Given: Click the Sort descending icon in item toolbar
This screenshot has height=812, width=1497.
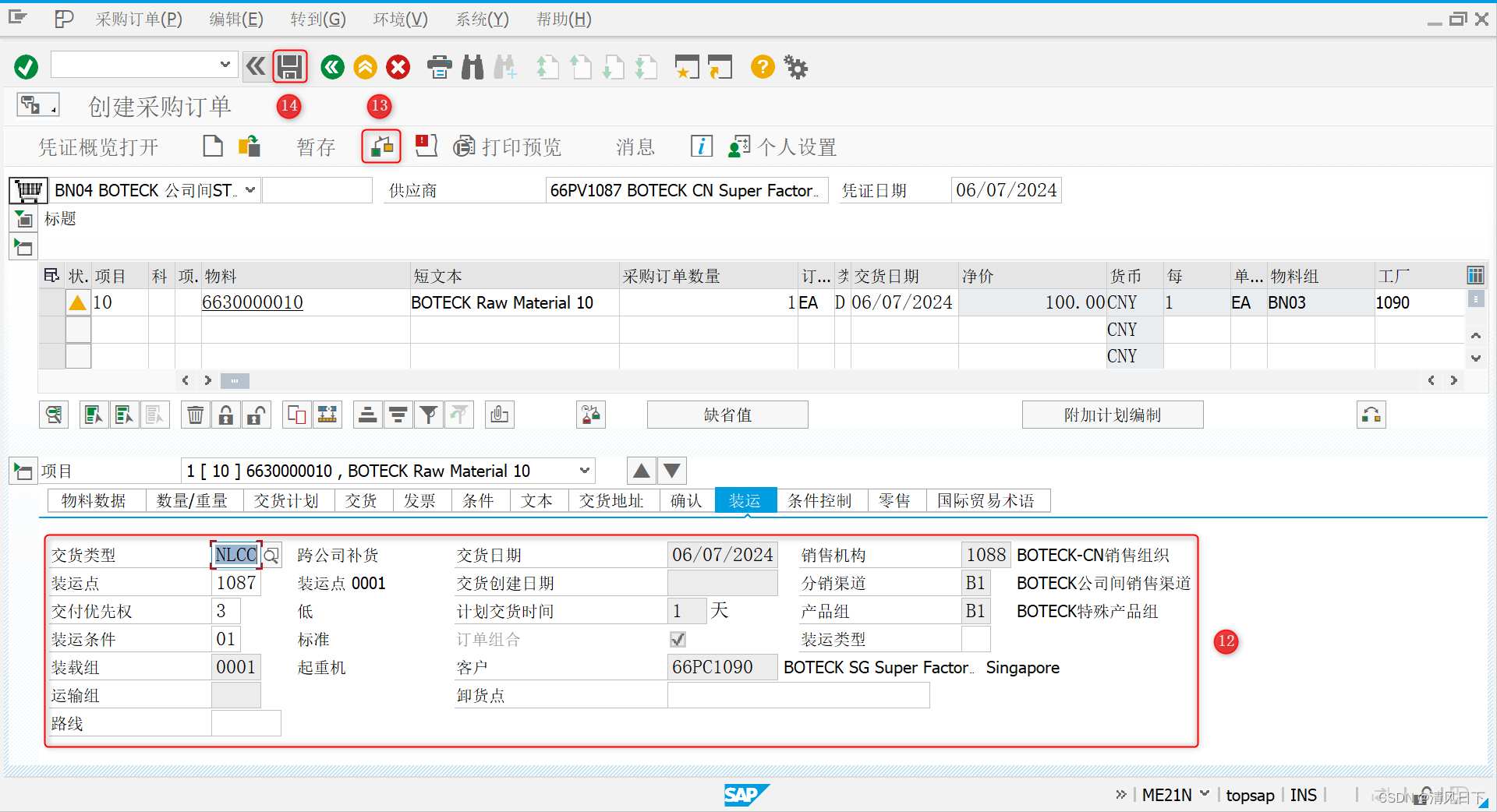Looking at the screenshot, I should coord(398,415).
